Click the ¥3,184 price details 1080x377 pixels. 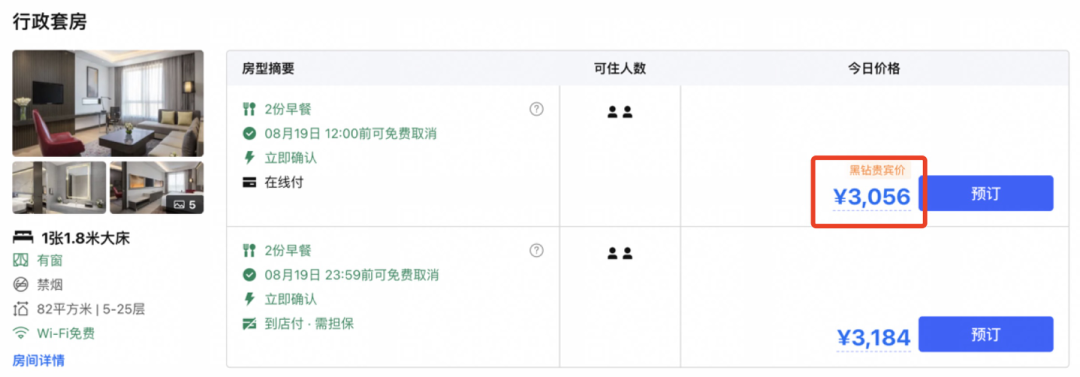click(873, 338)
